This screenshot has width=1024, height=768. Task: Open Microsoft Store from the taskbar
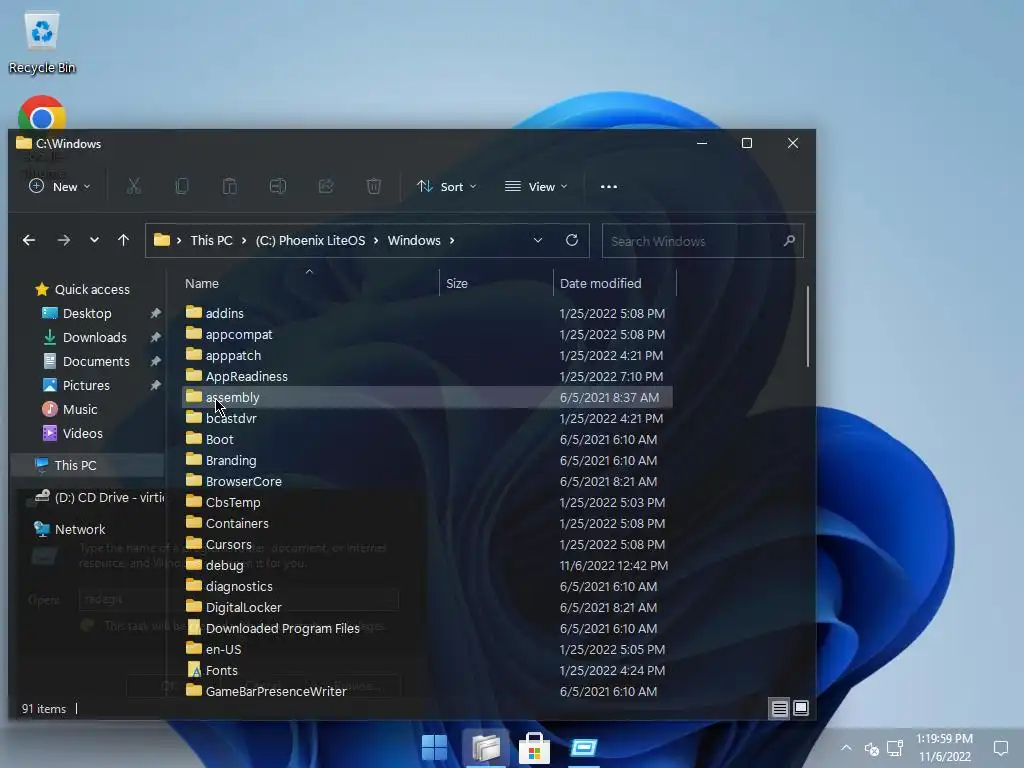[534, 748]
